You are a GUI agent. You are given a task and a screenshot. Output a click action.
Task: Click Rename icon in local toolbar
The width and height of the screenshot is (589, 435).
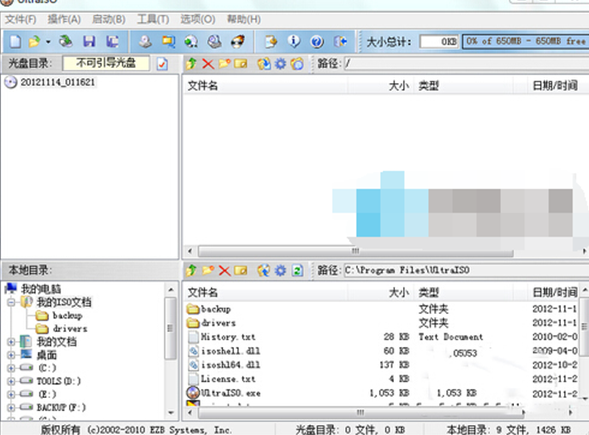click(x=241, y=270)
